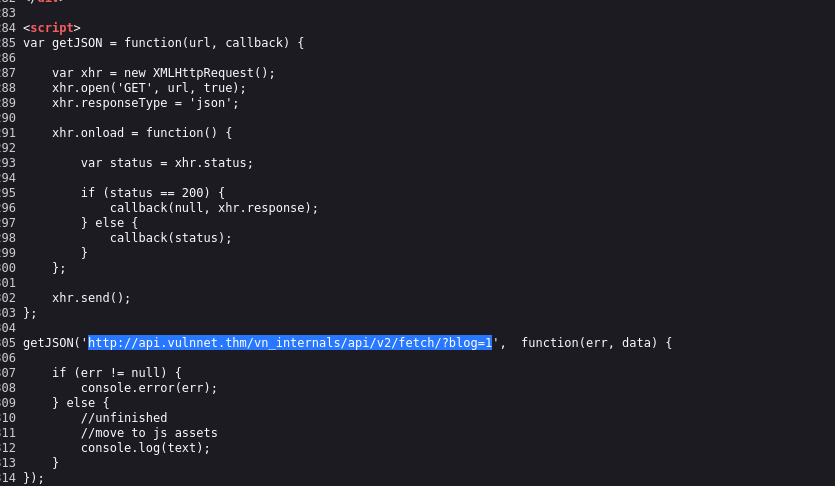Click the //unfinished comment
The height and width of the screenshot is (486, 835).
point(124,418)
